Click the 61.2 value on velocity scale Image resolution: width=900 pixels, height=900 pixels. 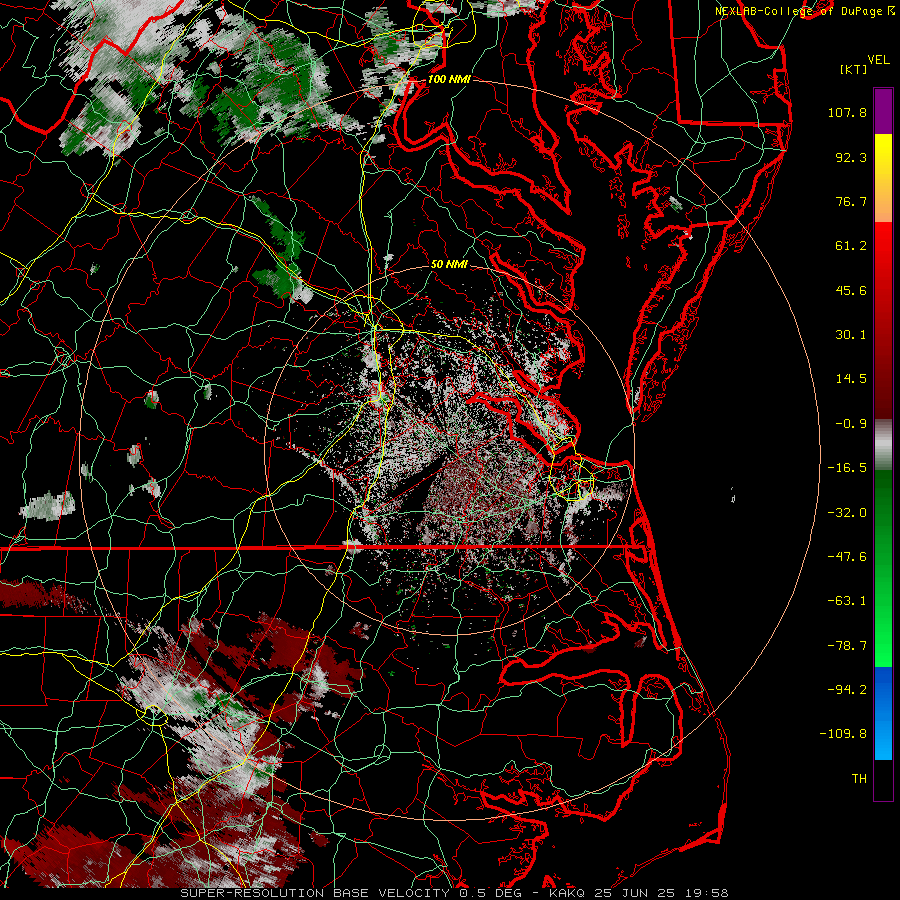851,246
